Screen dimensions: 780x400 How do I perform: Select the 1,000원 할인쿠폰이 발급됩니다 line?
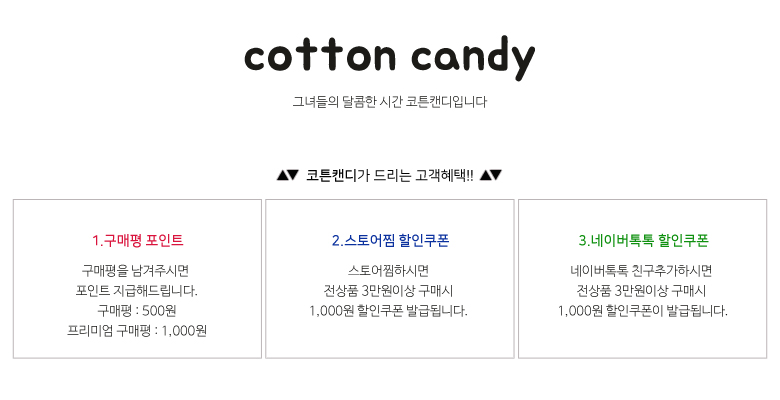point(642,311)
